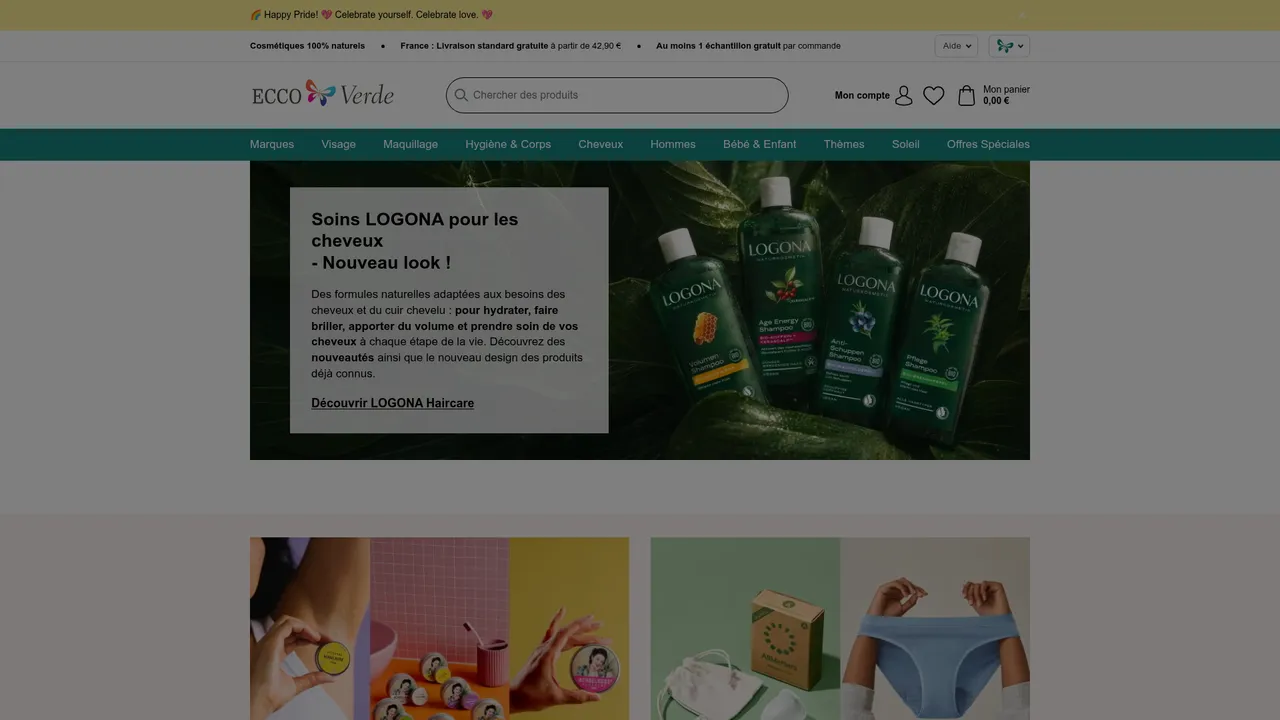The width and height of the screenshot is (1280, 720).
Task: Click the Mon compte link
Action: [862, 96]
